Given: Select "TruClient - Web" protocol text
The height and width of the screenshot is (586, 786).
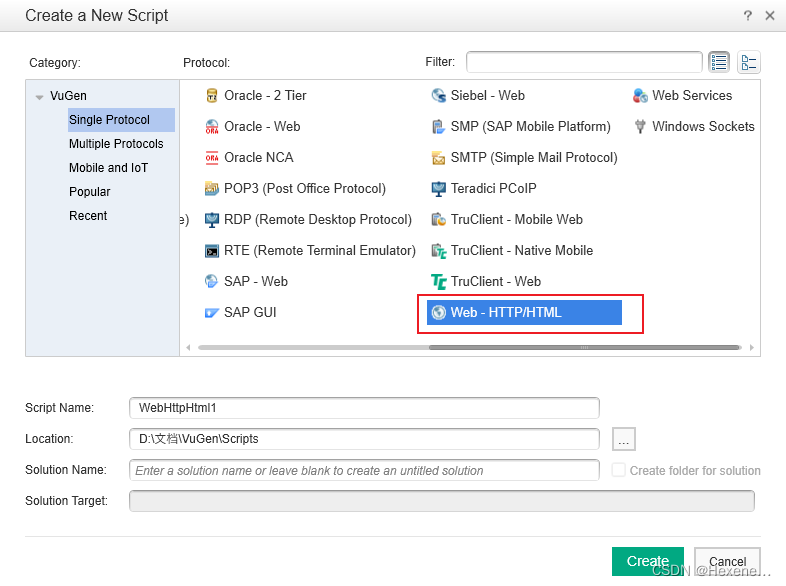Looking at the screenshot, I should coord(496,282).
